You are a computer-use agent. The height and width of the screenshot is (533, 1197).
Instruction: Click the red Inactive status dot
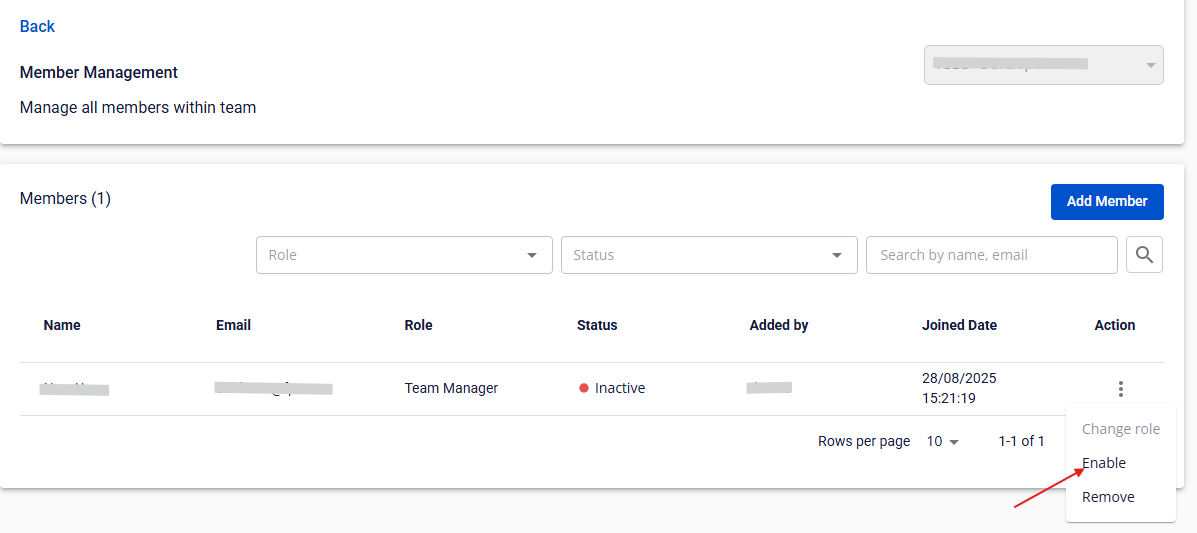point(584,388)
